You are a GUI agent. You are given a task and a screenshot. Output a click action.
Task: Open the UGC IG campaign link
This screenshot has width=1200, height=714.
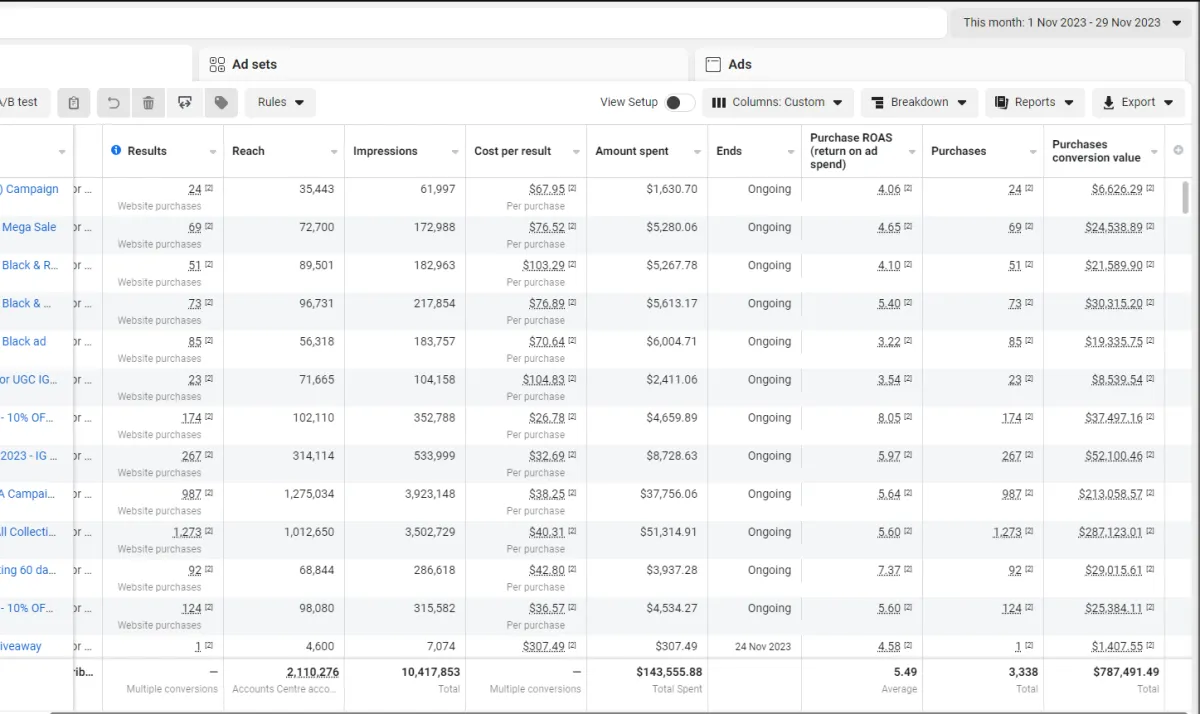pyautogui.click(x=29, y=379)
